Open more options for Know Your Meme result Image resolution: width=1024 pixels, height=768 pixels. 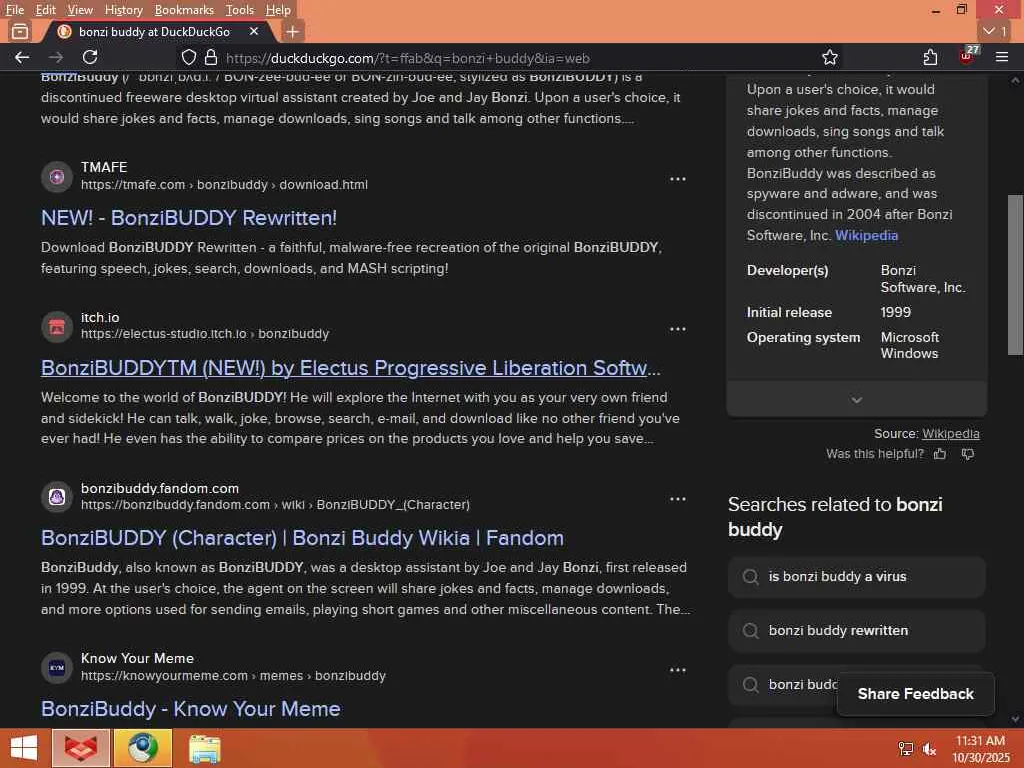(x=677, y=670)
